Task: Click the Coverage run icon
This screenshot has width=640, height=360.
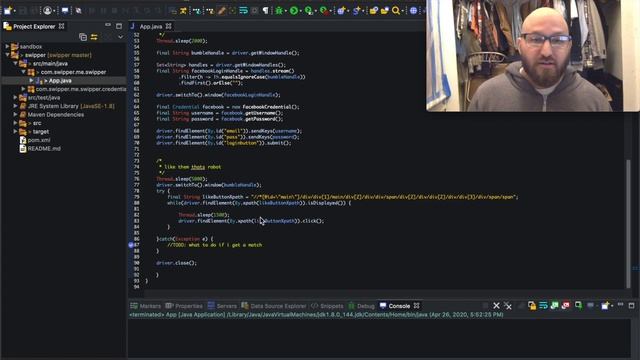Action: pyautogui.click(x=309, y=11)
